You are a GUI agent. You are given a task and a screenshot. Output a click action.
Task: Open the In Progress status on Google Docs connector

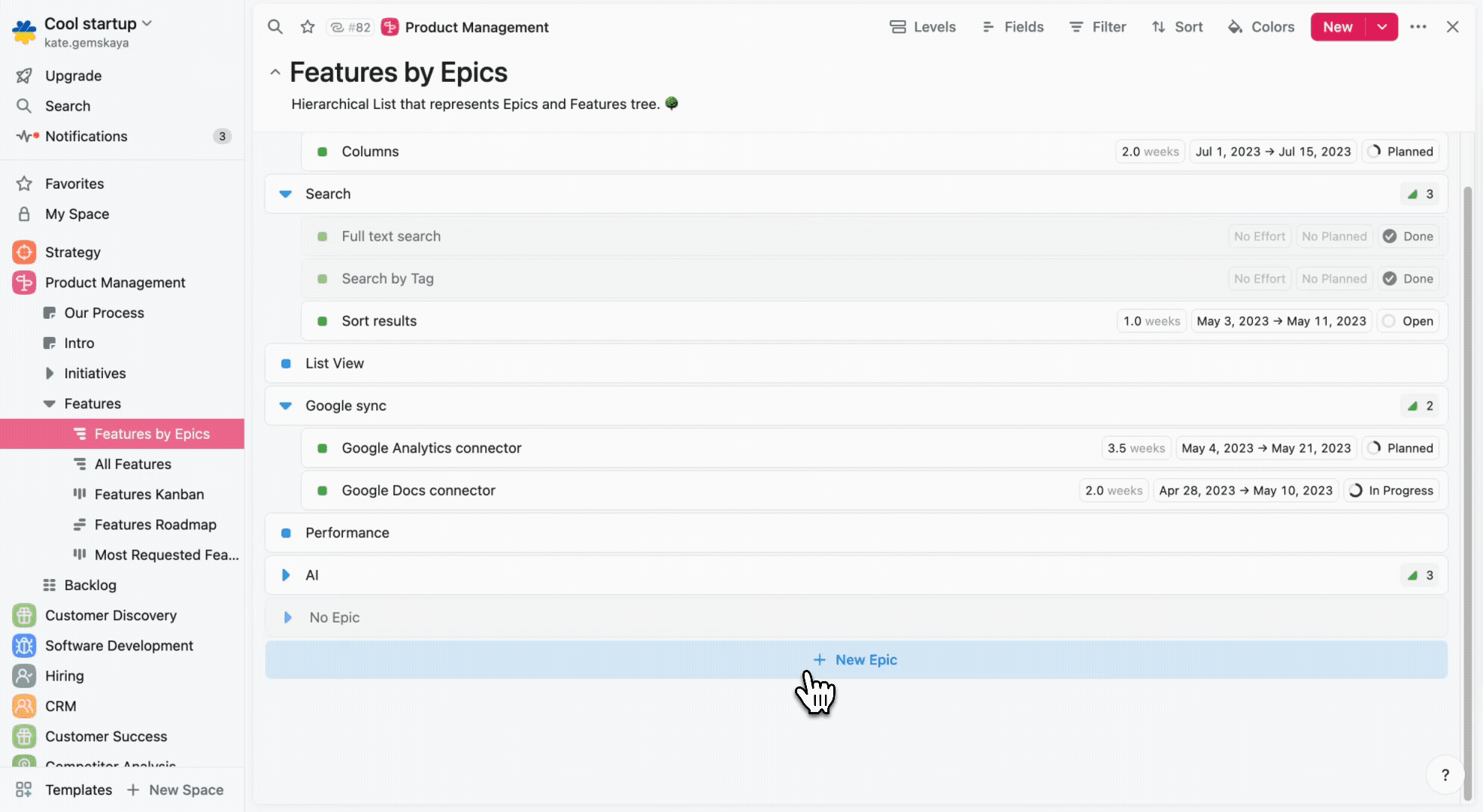click(1391, 490)
